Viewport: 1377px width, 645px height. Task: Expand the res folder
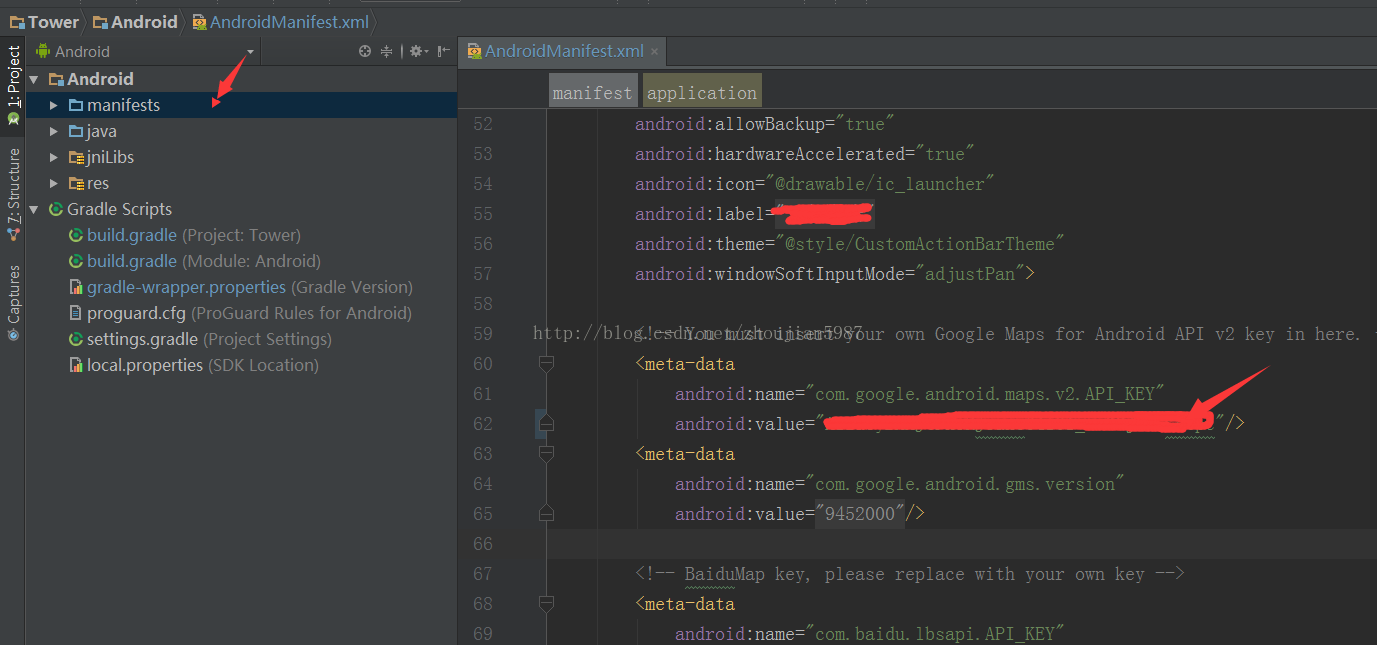click(x=54, y=183)
